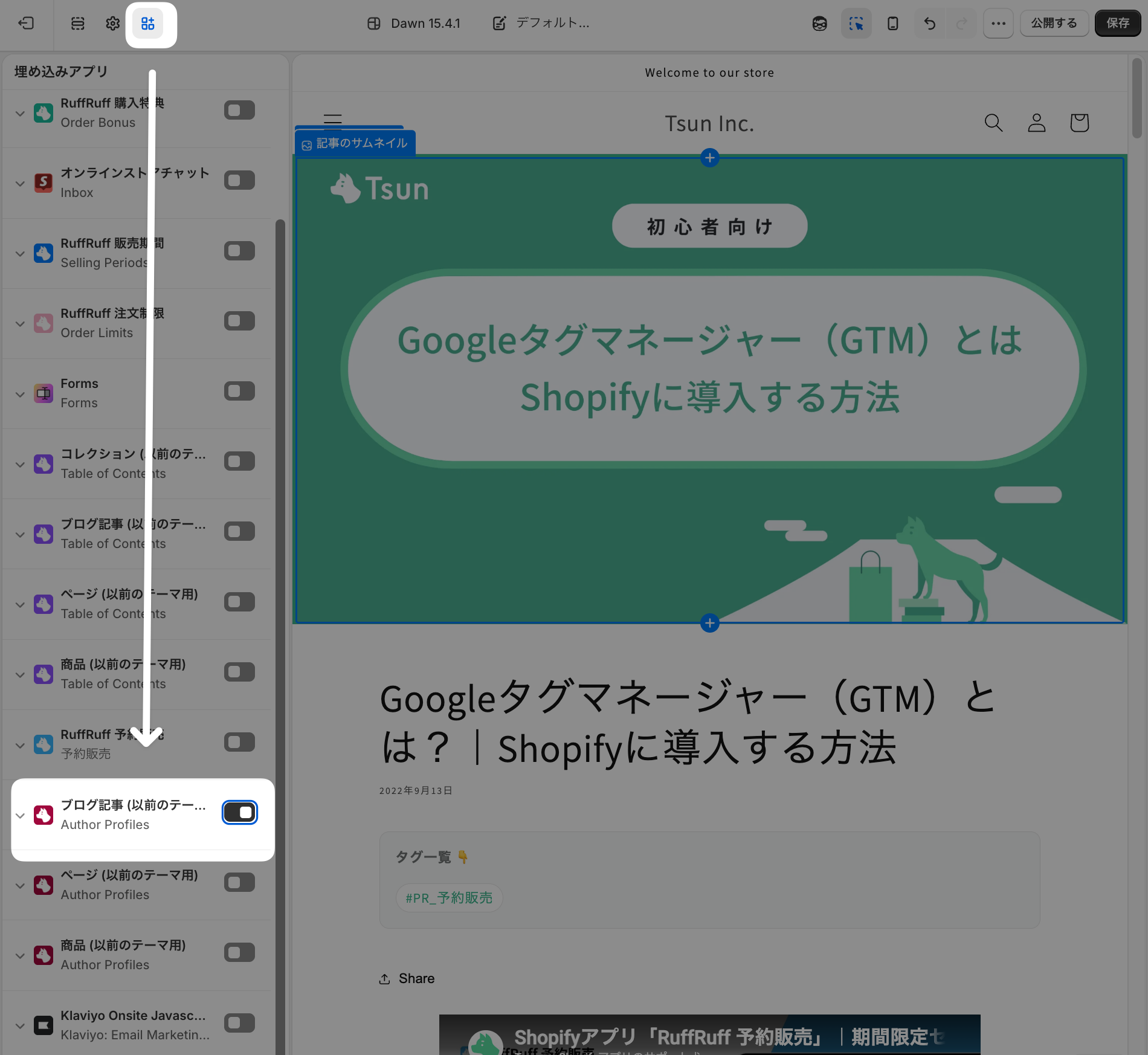
Task: Enable the Forms toggle
Action: coord(239,391)
